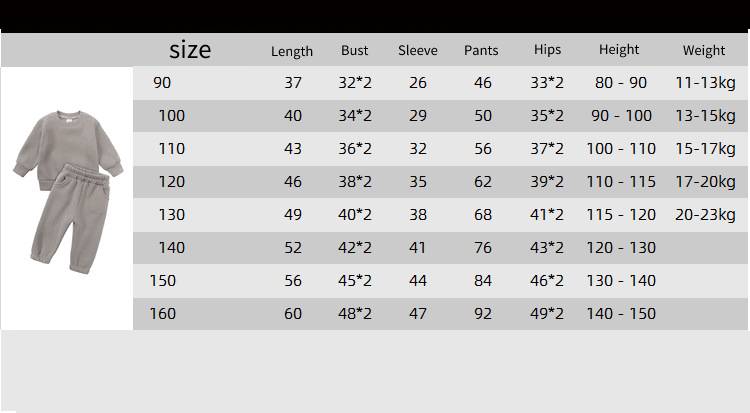The width and height of the screenshot is (750, 413).
Task: Select the 80 - 90 height cell
Action: coord(620,83)
